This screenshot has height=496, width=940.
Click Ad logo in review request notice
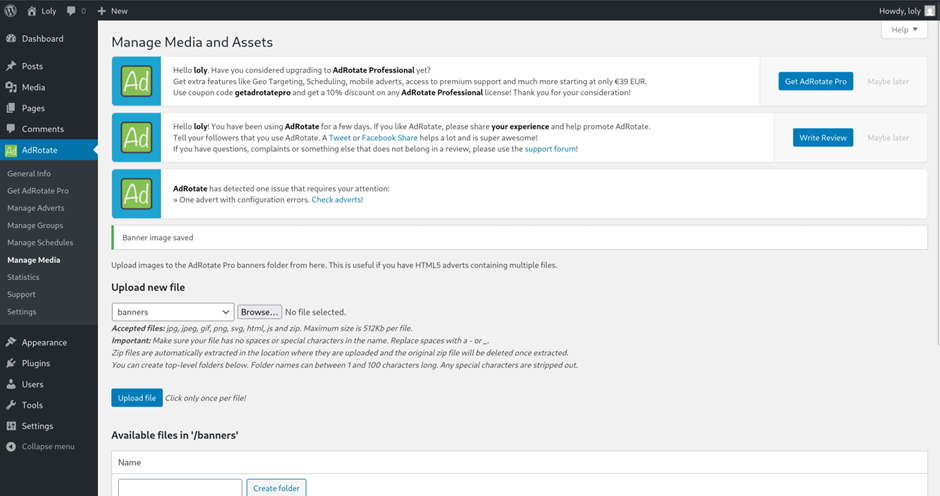pos(136,137)
